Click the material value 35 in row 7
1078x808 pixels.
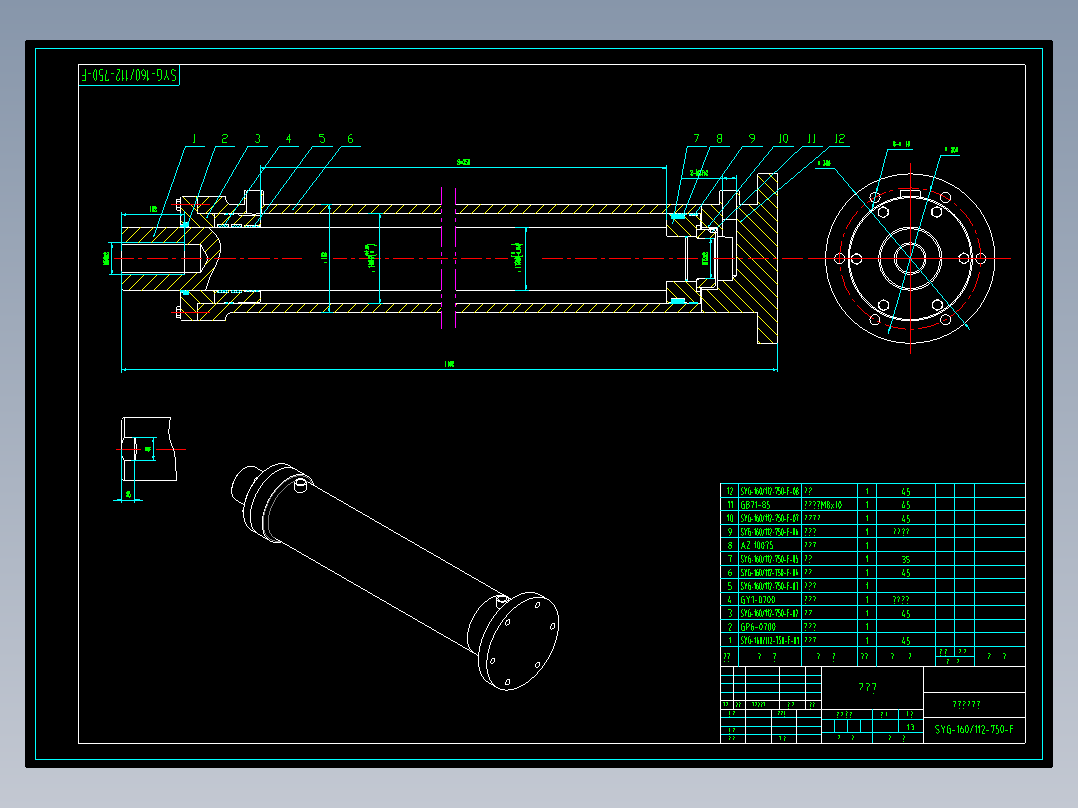pyautogui.click(x=905, y=559)
